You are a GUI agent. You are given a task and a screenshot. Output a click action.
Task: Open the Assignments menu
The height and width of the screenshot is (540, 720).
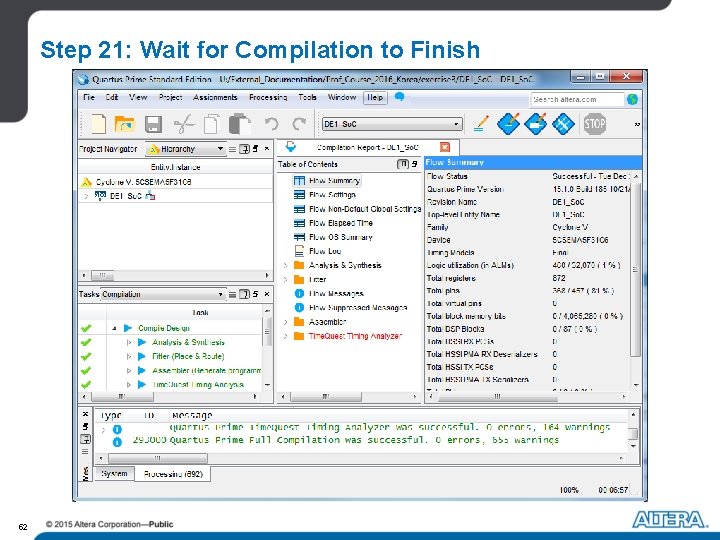[215, 97]
